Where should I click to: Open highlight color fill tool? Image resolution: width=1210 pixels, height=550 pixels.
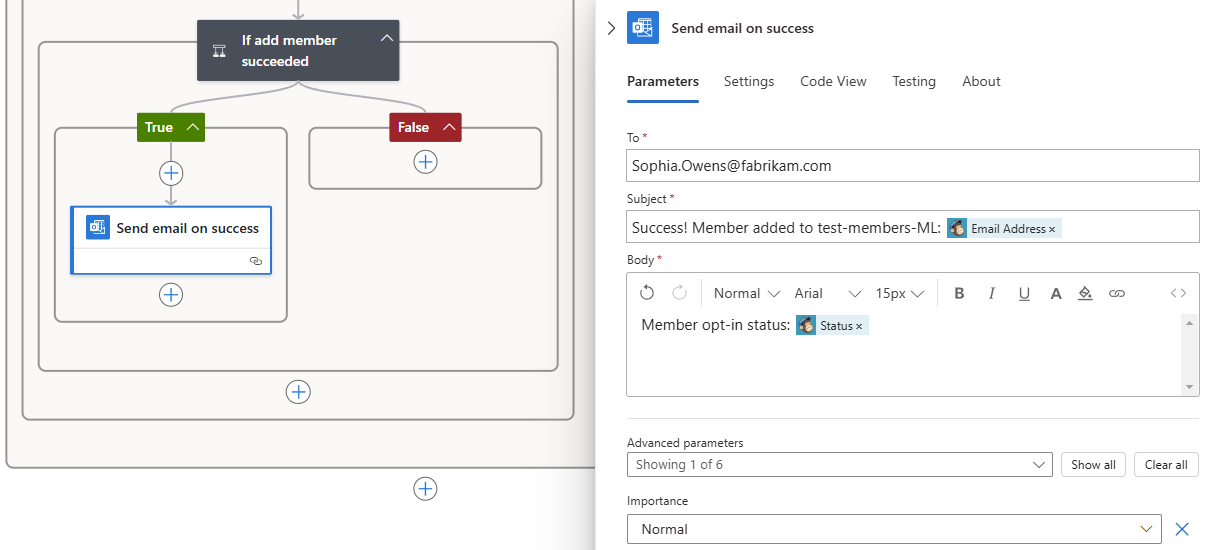(x=1086, y=293)
